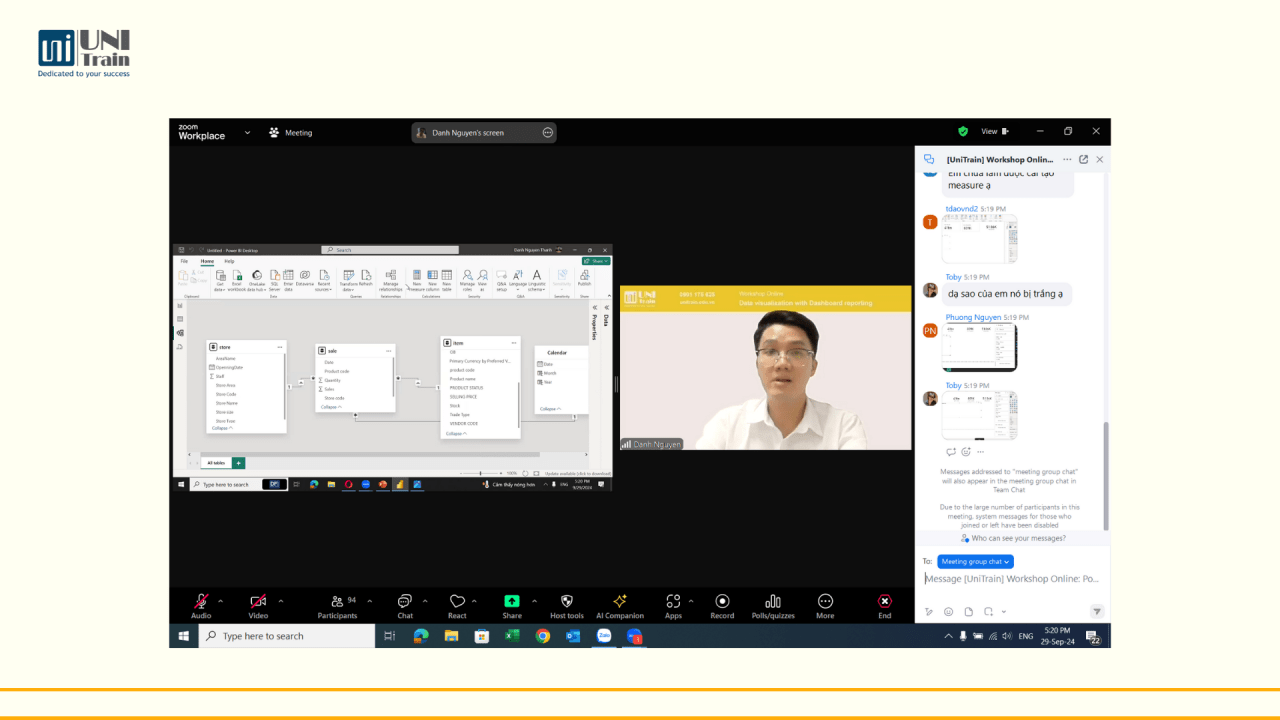Expand the arrow beside Chat

(x=425, y=601)
